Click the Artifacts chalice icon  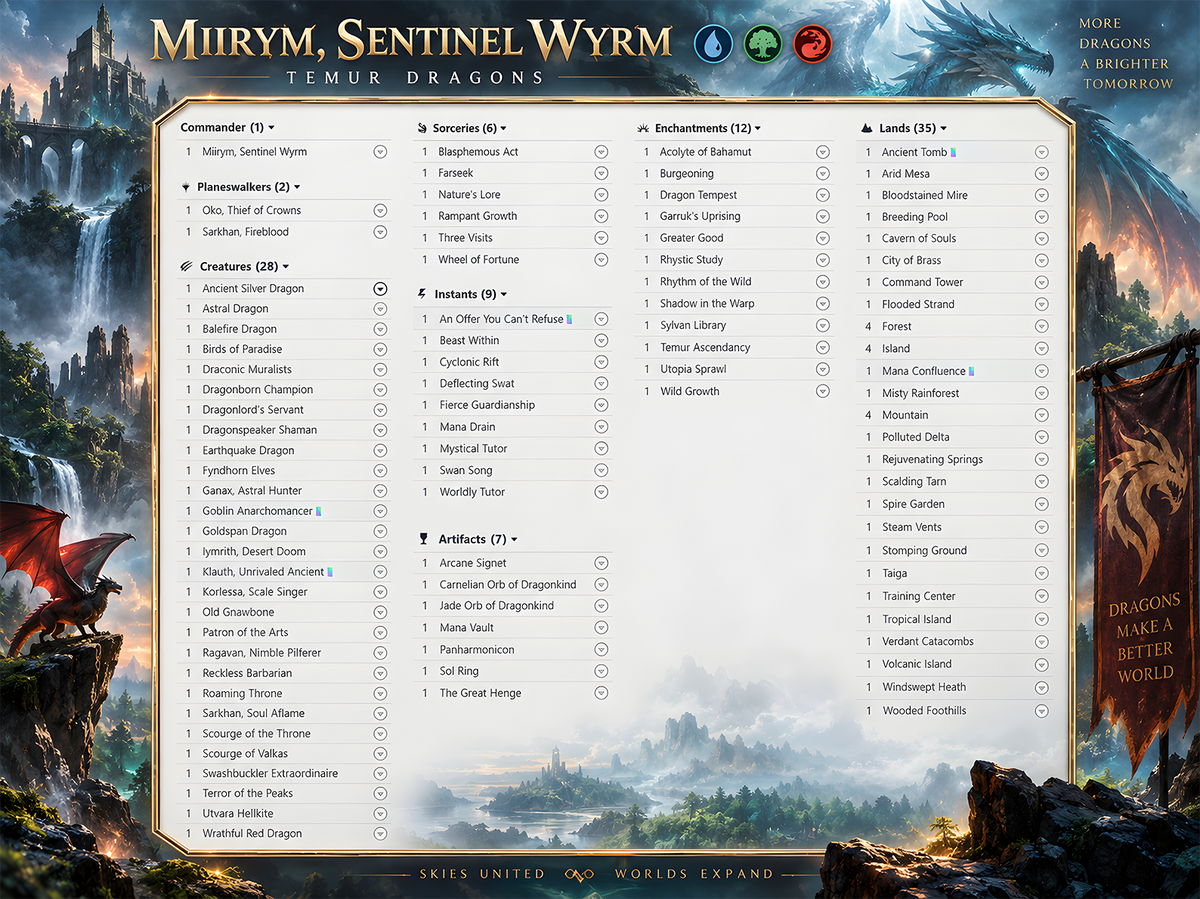[x=422, y=539]
